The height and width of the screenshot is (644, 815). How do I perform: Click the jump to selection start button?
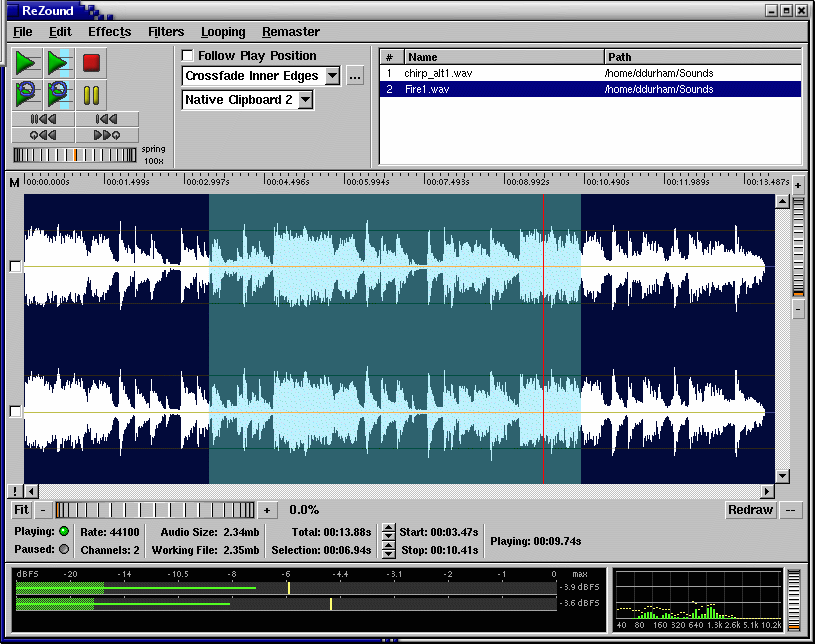point(107,119)
